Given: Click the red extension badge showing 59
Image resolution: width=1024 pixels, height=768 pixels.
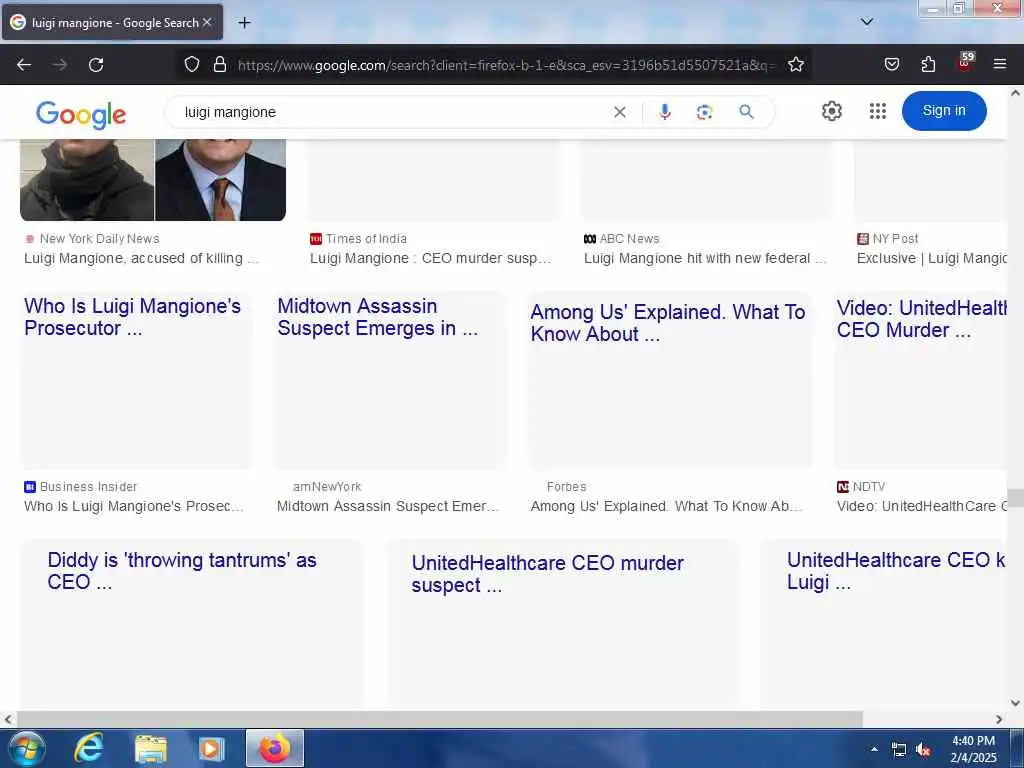Looking at the screenshot, I should pyautogui.click(x=965, y=61).
